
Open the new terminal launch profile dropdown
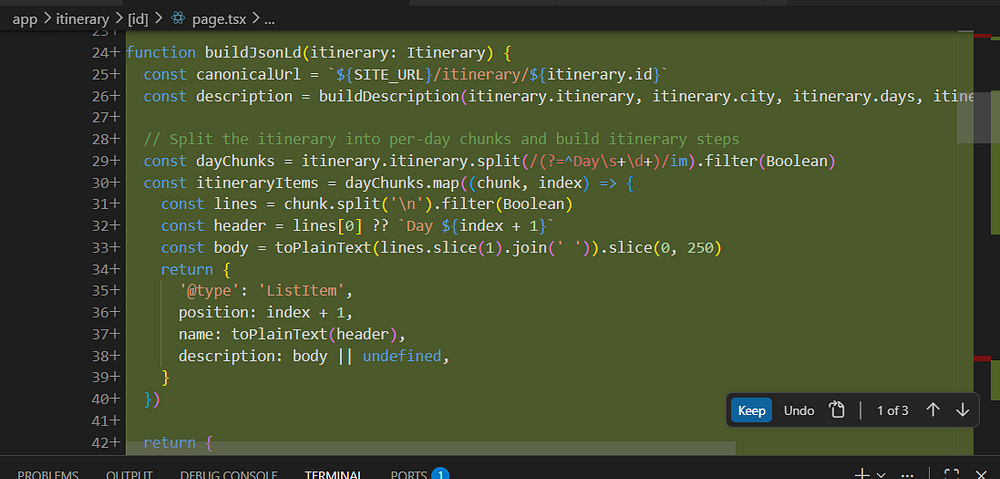tap(881, 475)
